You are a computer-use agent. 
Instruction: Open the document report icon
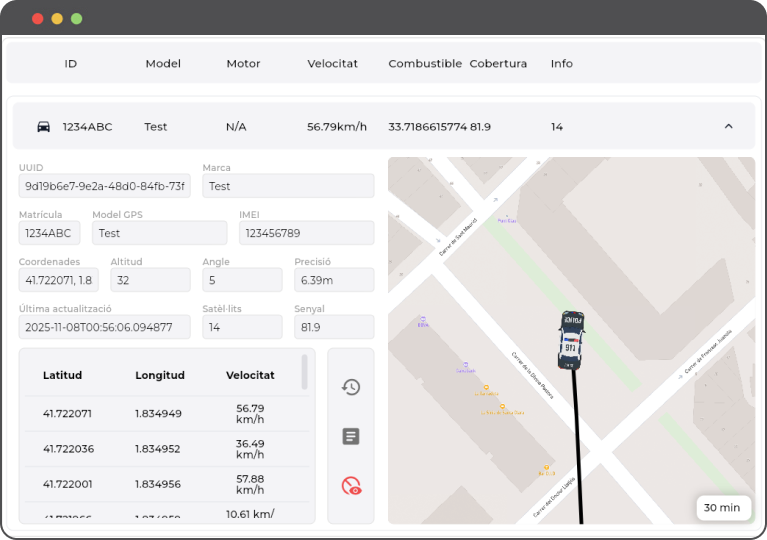point(351,436)
